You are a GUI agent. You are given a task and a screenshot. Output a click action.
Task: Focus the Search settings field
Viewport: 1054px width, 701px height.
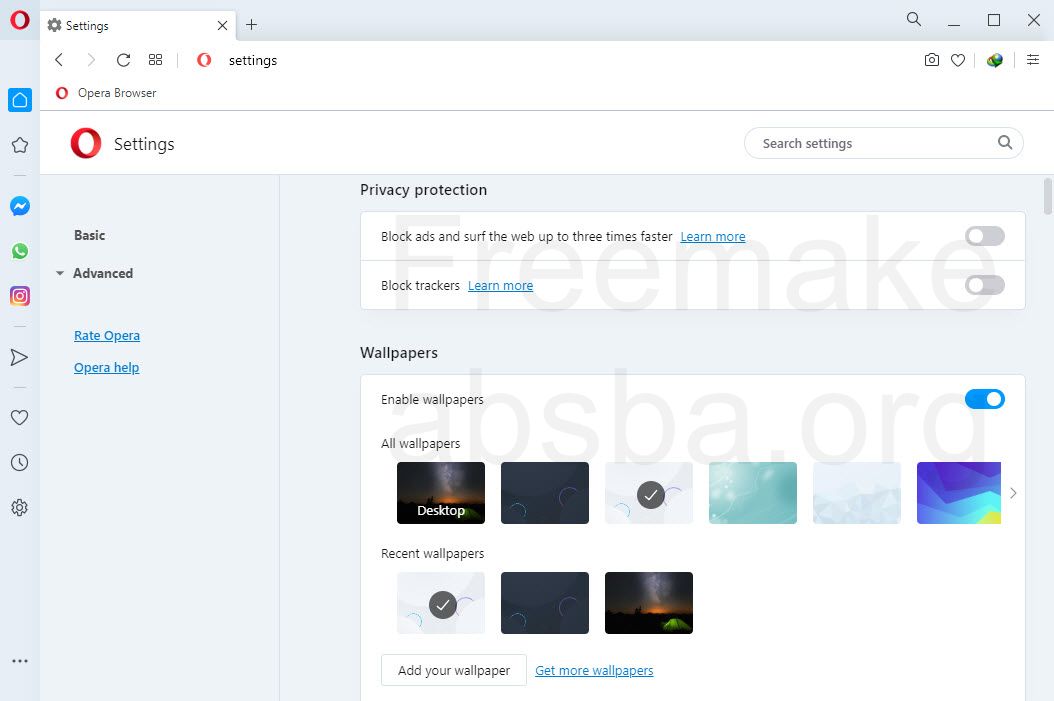pos(883,143)
